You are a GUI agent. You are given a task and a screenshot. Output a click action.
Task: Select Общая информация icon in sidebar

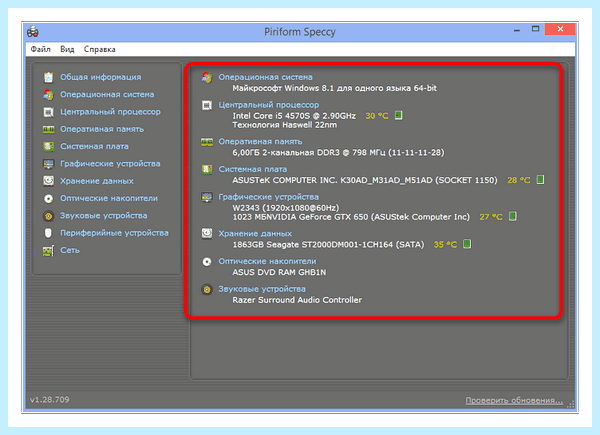coord(48,77)
